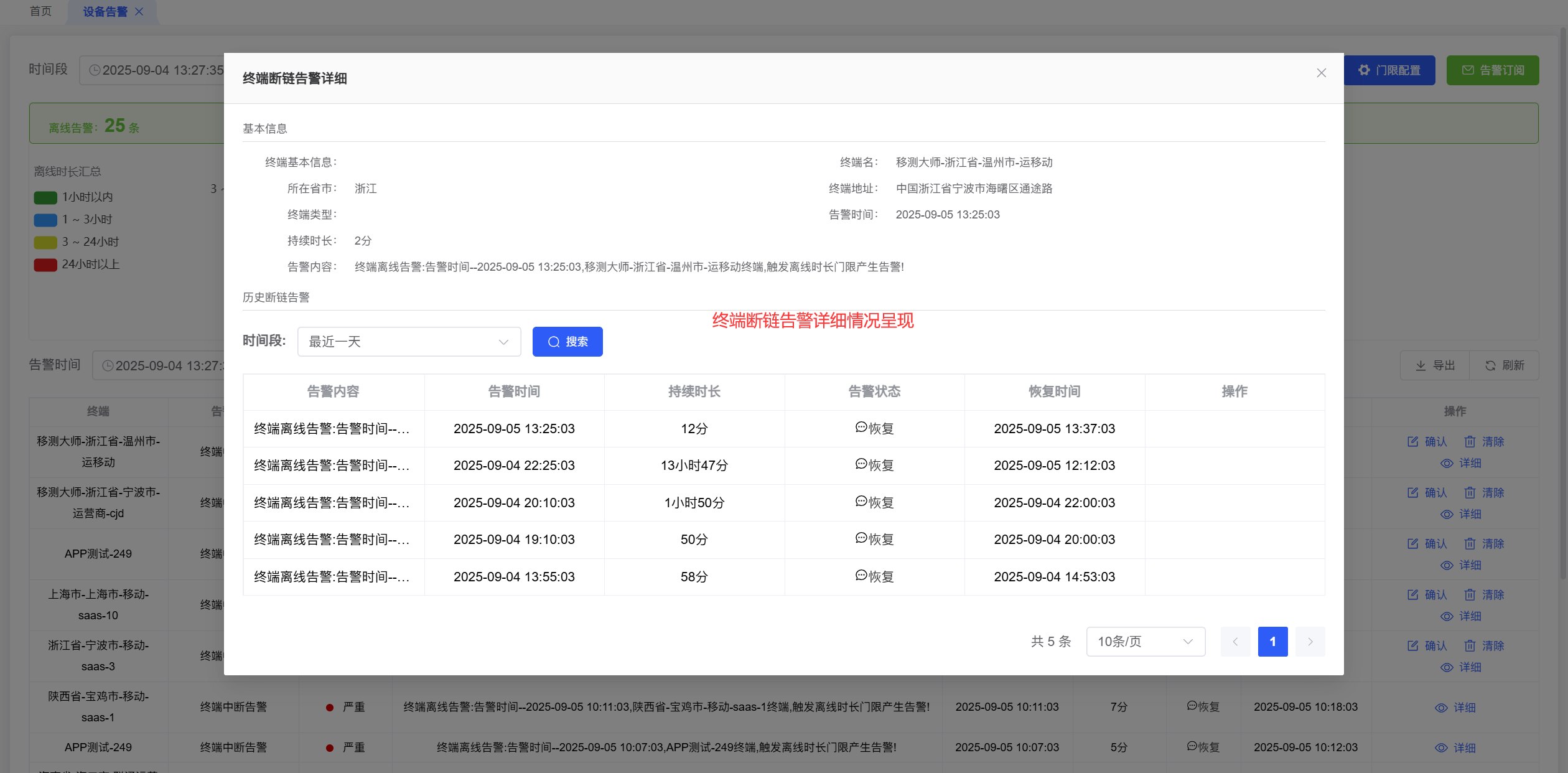This screenshot has width=1568, height=773.
Task: Go to previous page arrow
Action: [1235, 641]
